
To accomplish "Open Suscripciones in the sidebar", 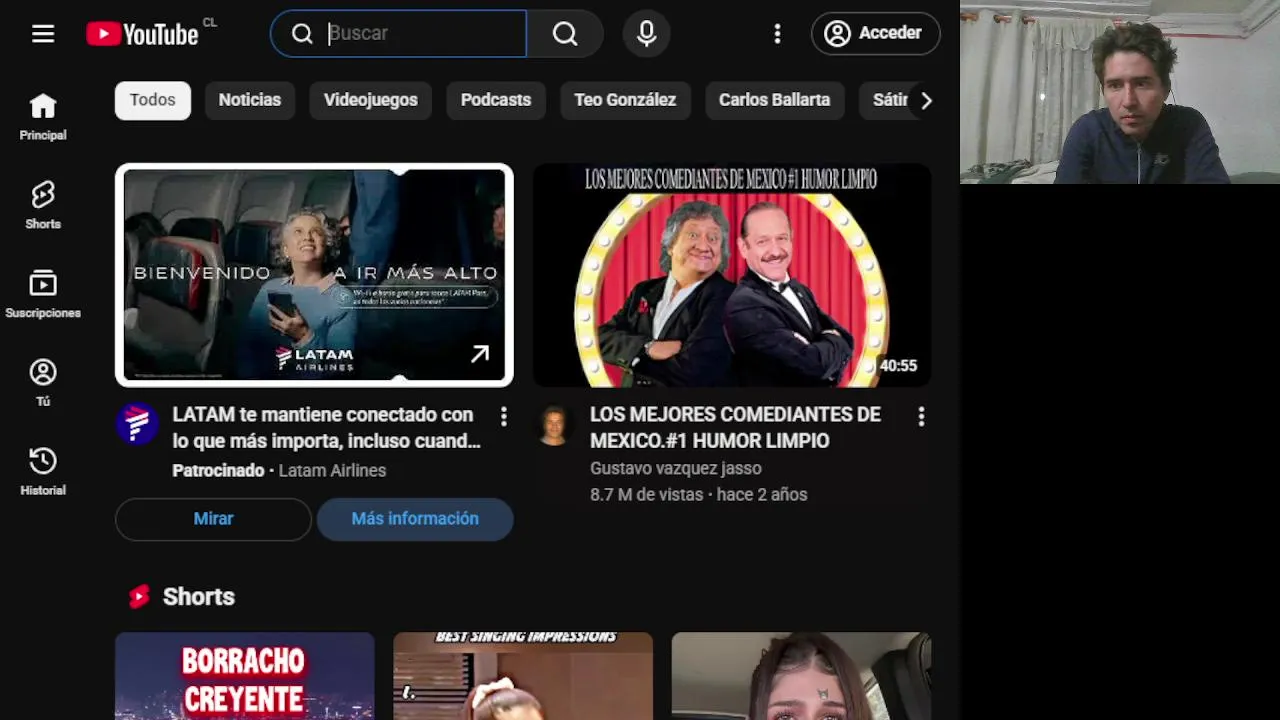I will 43,294.
